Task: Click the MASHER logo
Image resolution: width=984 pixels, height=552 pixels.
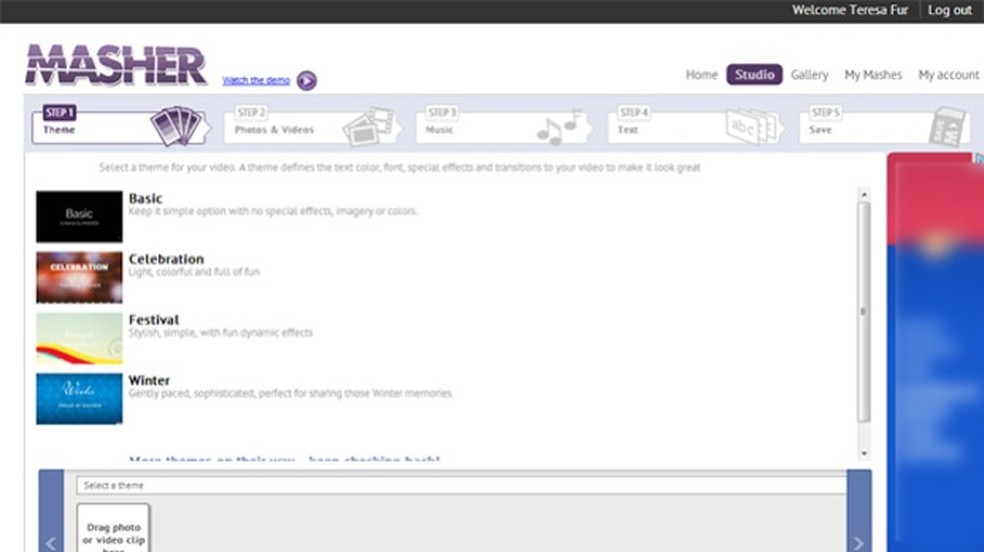Action: [116, 65]
